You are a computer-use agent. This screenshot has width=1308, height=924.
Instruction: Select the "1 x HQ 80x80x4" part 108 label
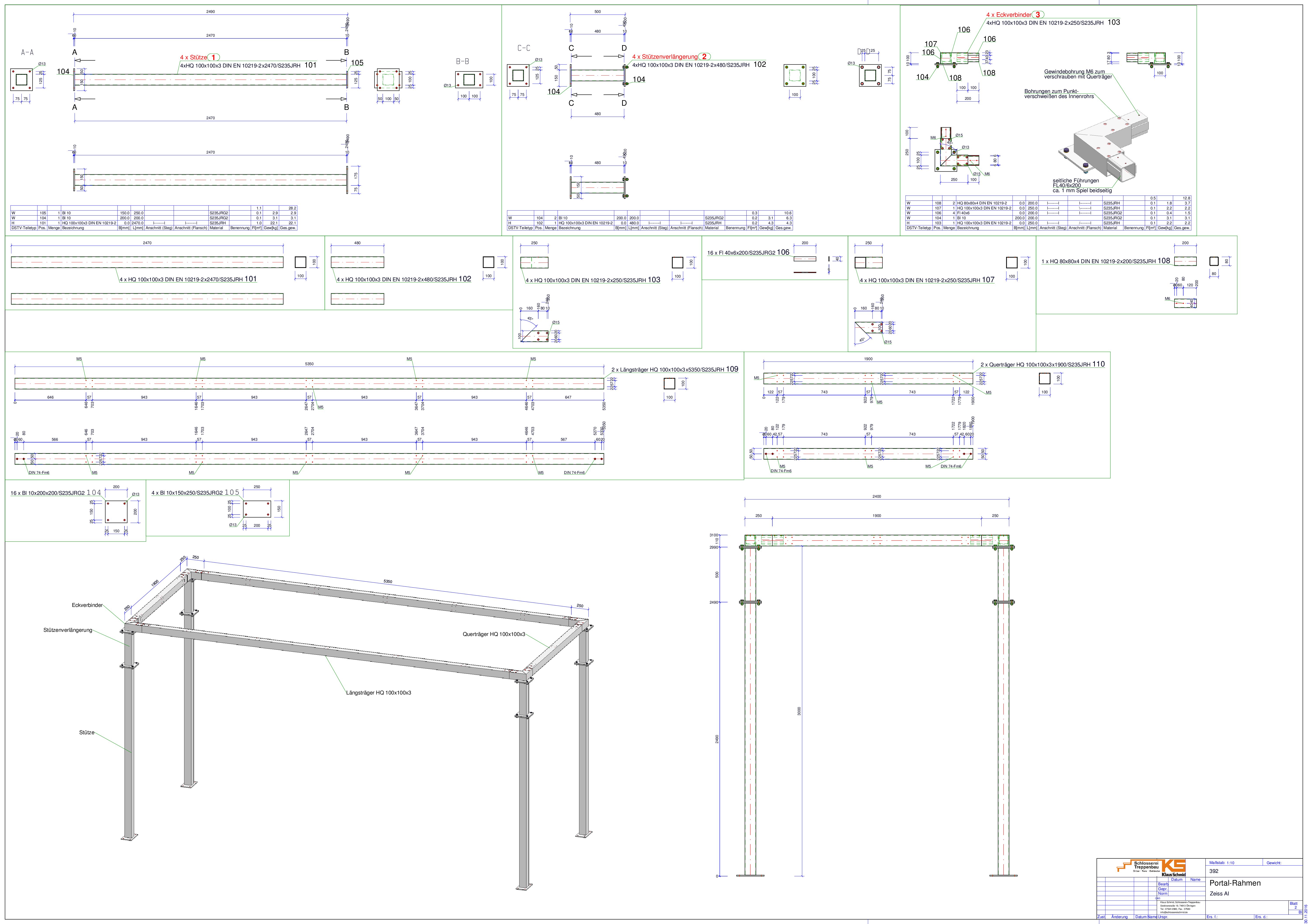[1106, 261]
